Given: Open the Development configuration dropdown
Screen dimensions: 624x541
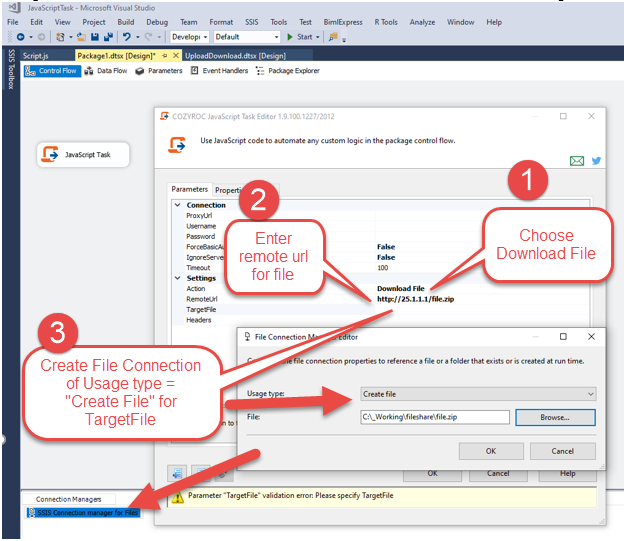Looking at the screenshot, I should (189, 37).
